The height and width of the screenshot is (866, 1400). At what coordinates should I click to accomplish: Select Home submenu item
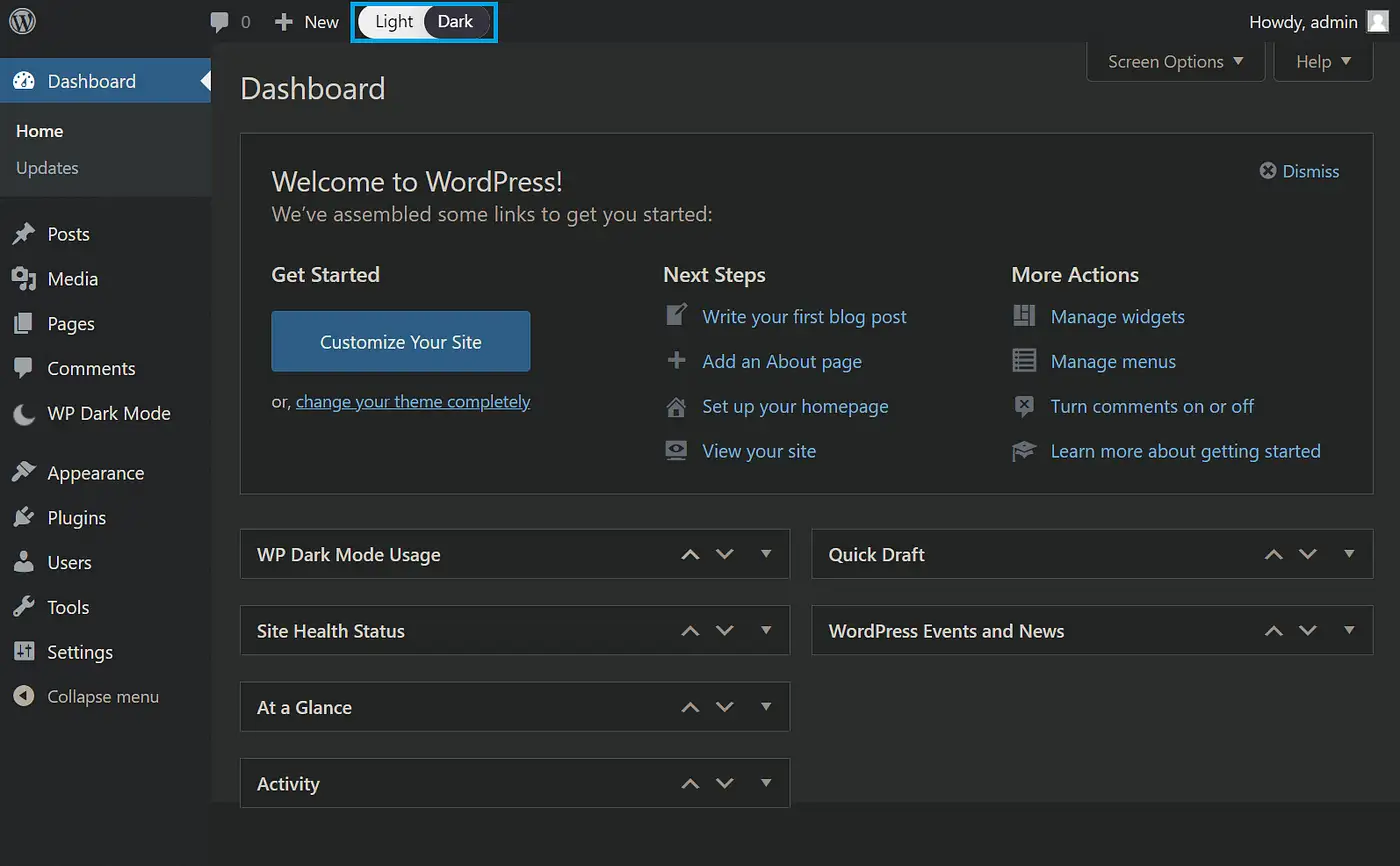[39, 131]
